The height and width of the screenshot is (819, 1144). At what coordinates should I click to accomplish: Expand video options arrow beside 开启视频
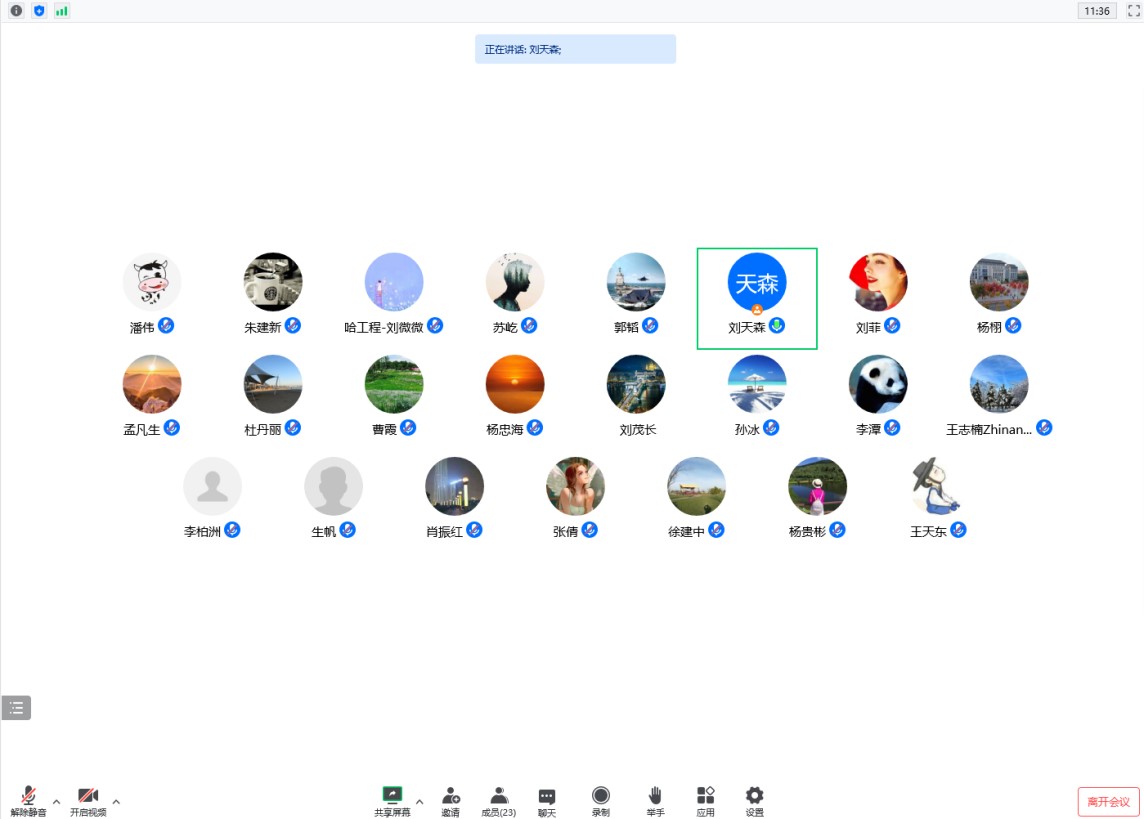click(x=116, y=801)
